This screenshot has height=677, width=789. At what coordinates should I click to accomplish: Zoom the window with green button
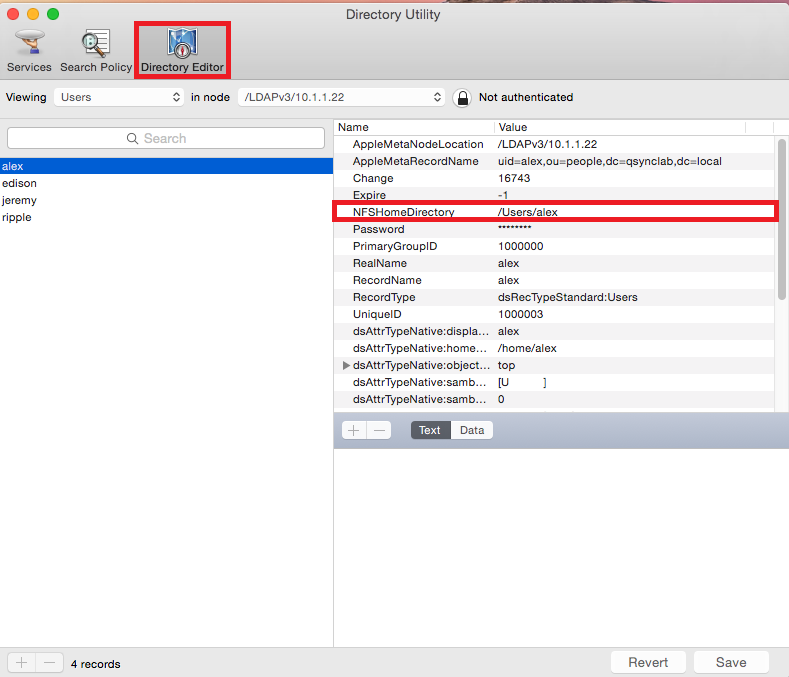tap(53, 14)
